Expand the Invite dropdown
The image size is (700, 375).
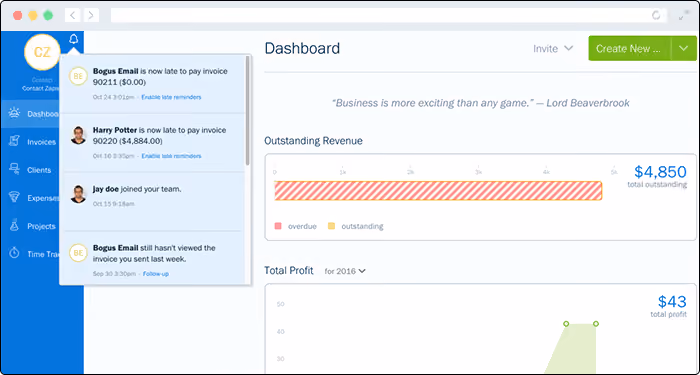[553, 48]
